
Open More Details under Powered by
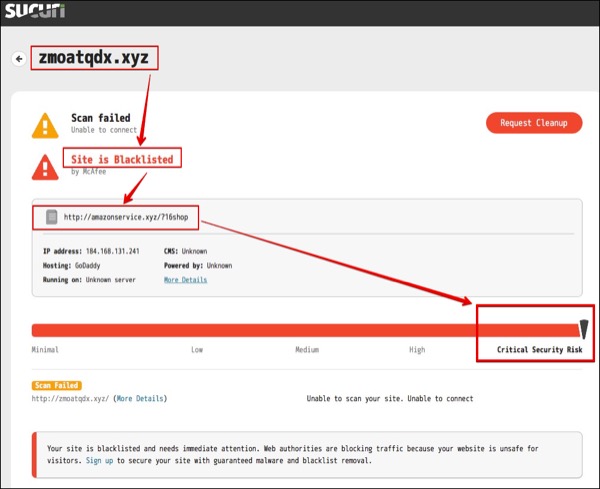pyautogui.click(x=185, y=280)
